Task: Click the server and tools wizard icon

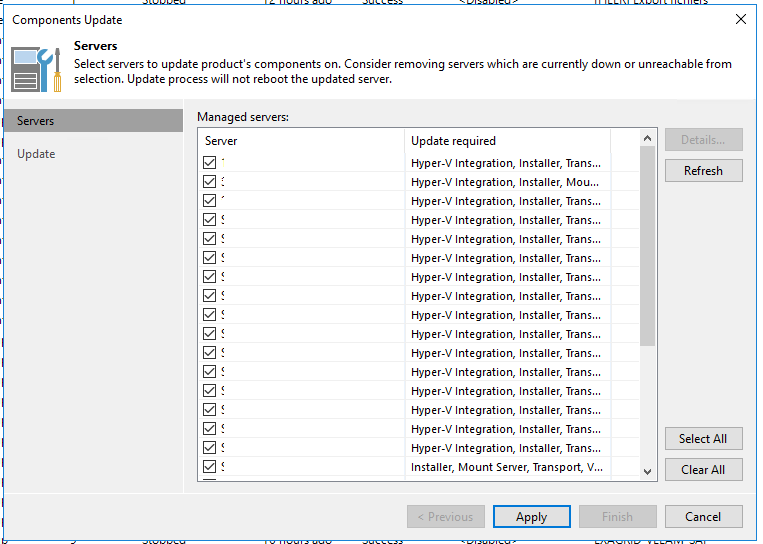Action: (36, 69)
